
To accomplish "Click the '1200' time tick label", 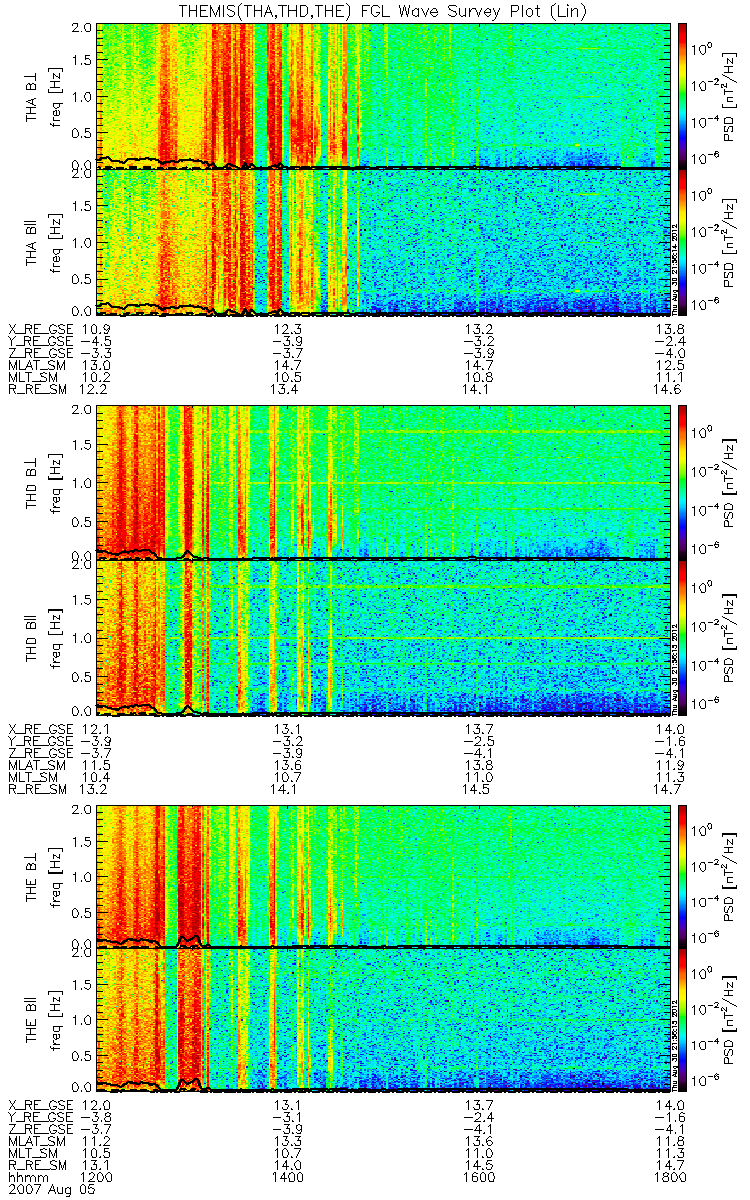I will tap(97, 1178).
